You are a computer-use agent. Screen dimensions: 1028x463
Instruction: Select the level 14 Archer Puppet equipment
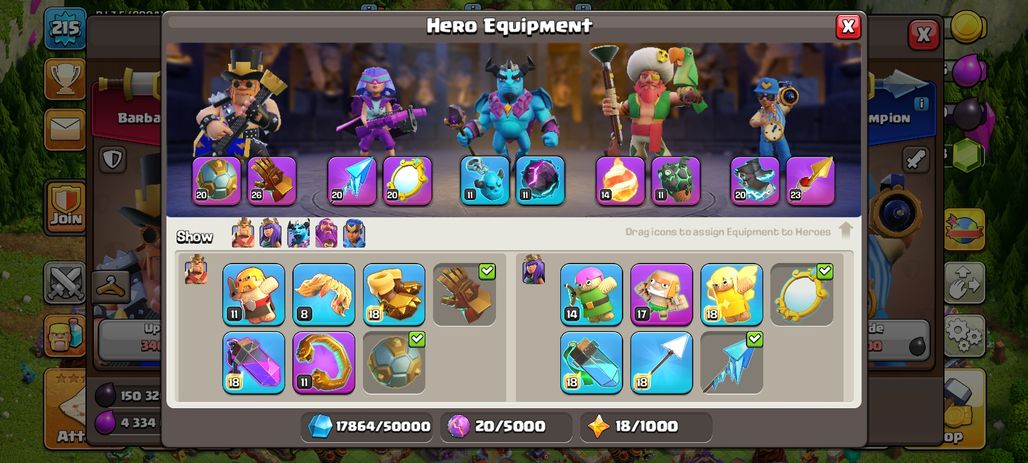(591, 294)
